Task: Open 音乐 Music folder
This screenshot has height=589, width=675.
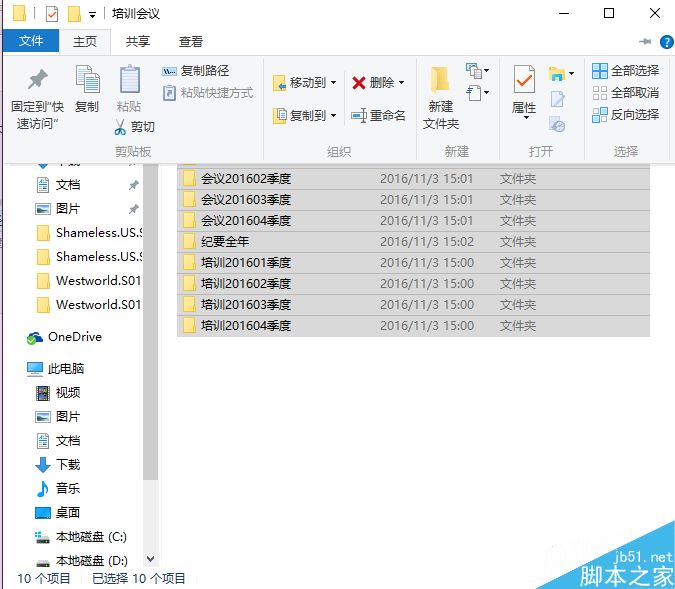Action: (58, 489)
